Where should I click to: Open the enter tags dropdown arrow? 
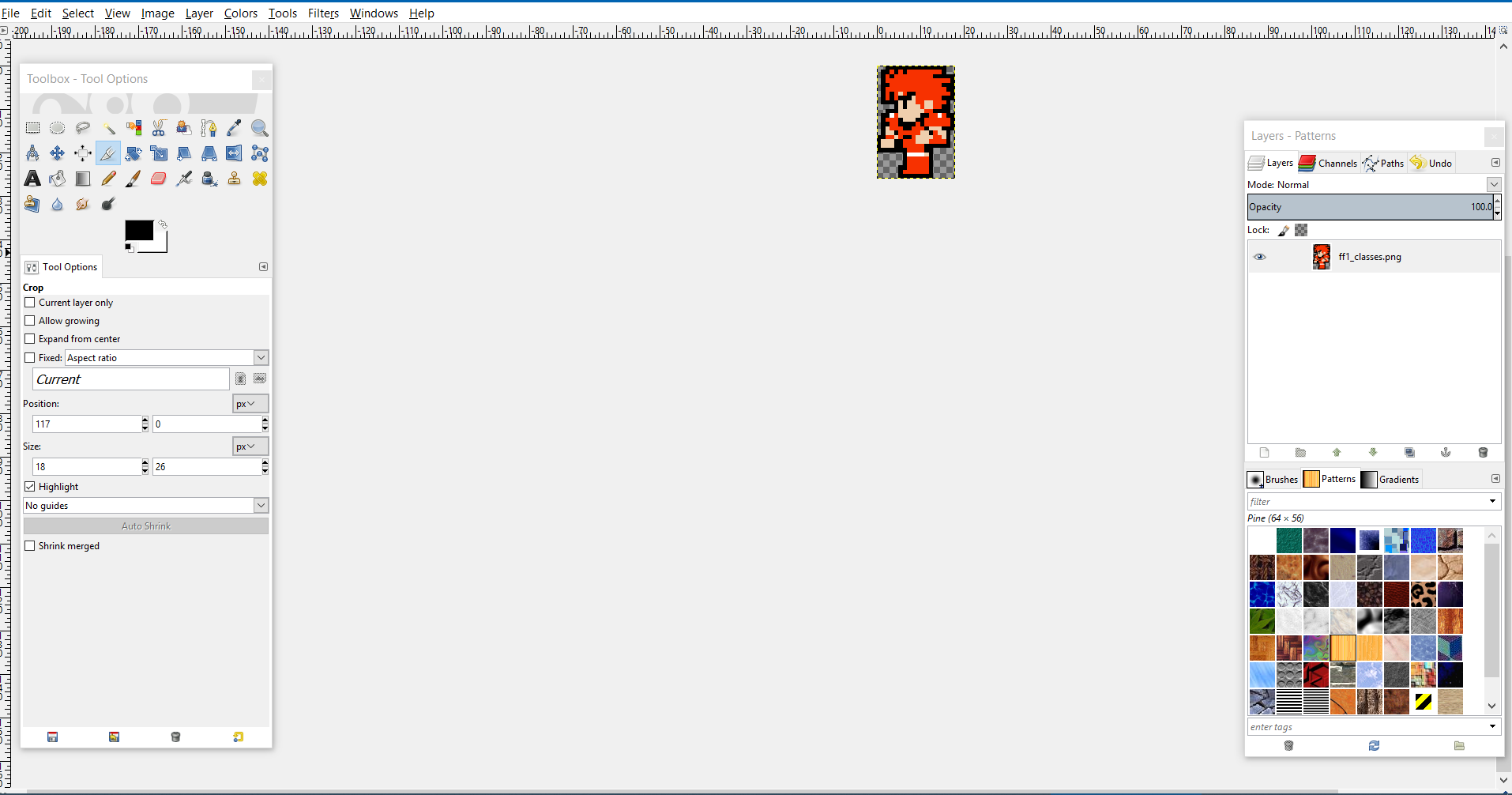point(1492,726)
